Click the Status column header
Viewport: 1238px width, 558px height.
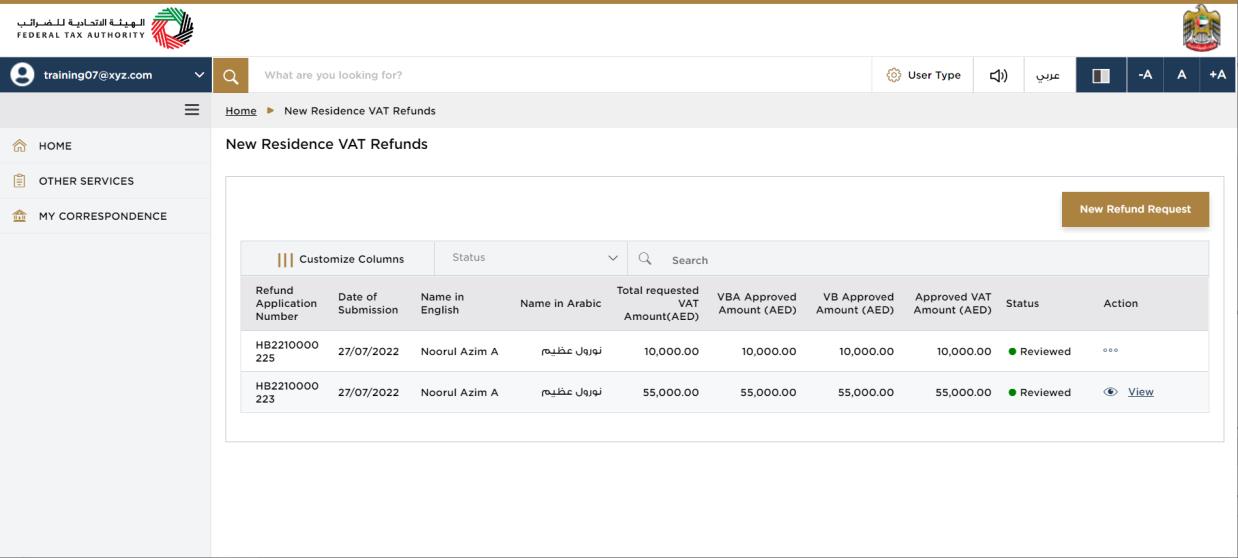pyautogui.click(x=1022, y=303)
